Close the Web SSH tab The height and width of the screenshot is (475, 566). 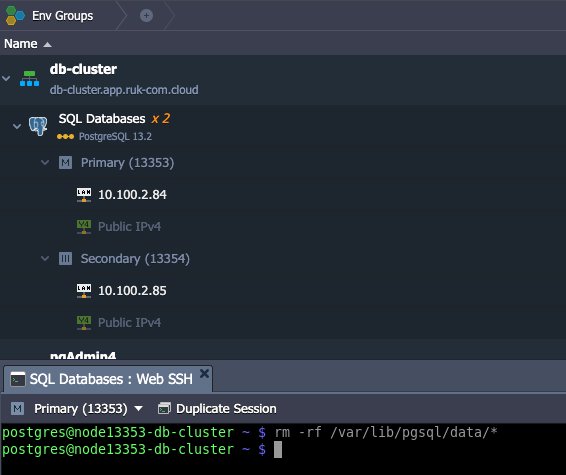[x=204, y=374]
